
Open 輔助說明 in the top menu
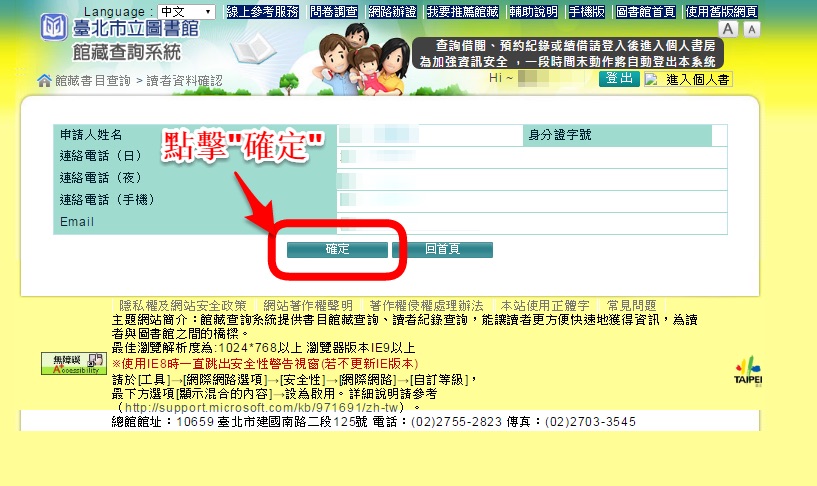pyautogui.click(x=534, y=11)
